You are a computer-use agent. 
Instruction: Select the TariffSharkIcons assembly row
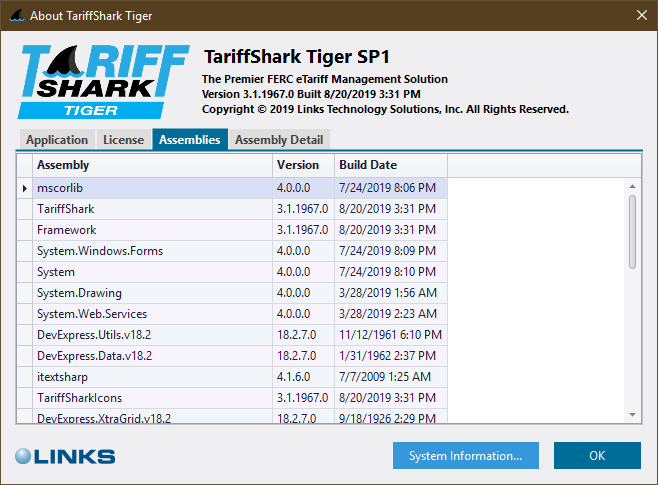click(232, 398)
